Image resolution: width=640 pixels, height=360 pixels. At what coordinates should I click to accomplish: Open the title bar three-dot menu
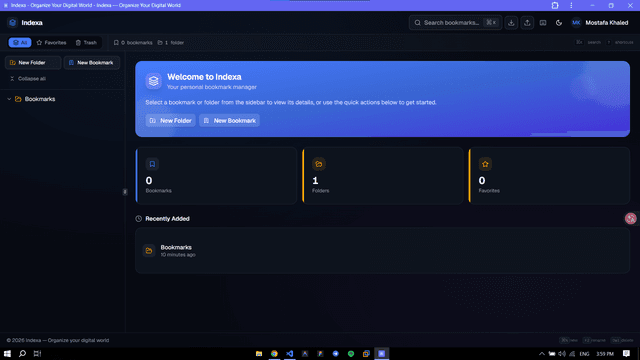pos(571,5)
